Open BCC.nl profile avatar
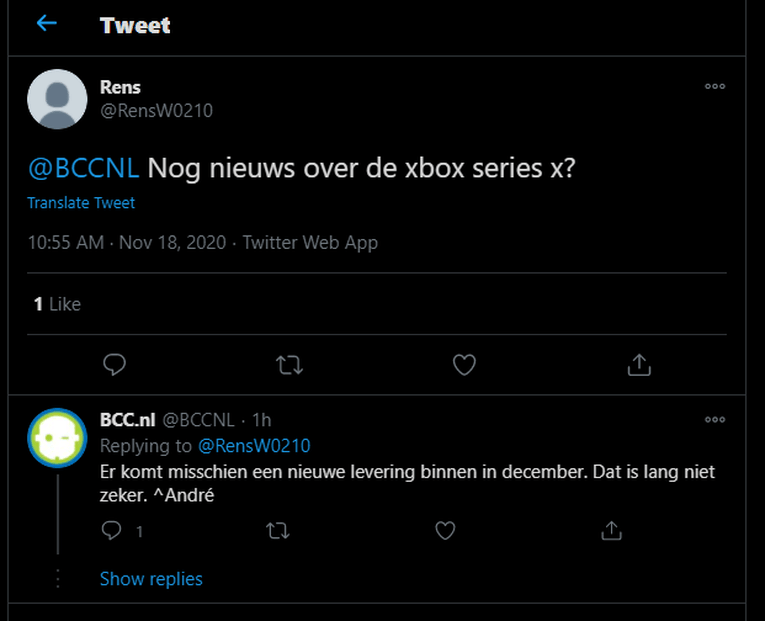 click(x=57, y=437)
